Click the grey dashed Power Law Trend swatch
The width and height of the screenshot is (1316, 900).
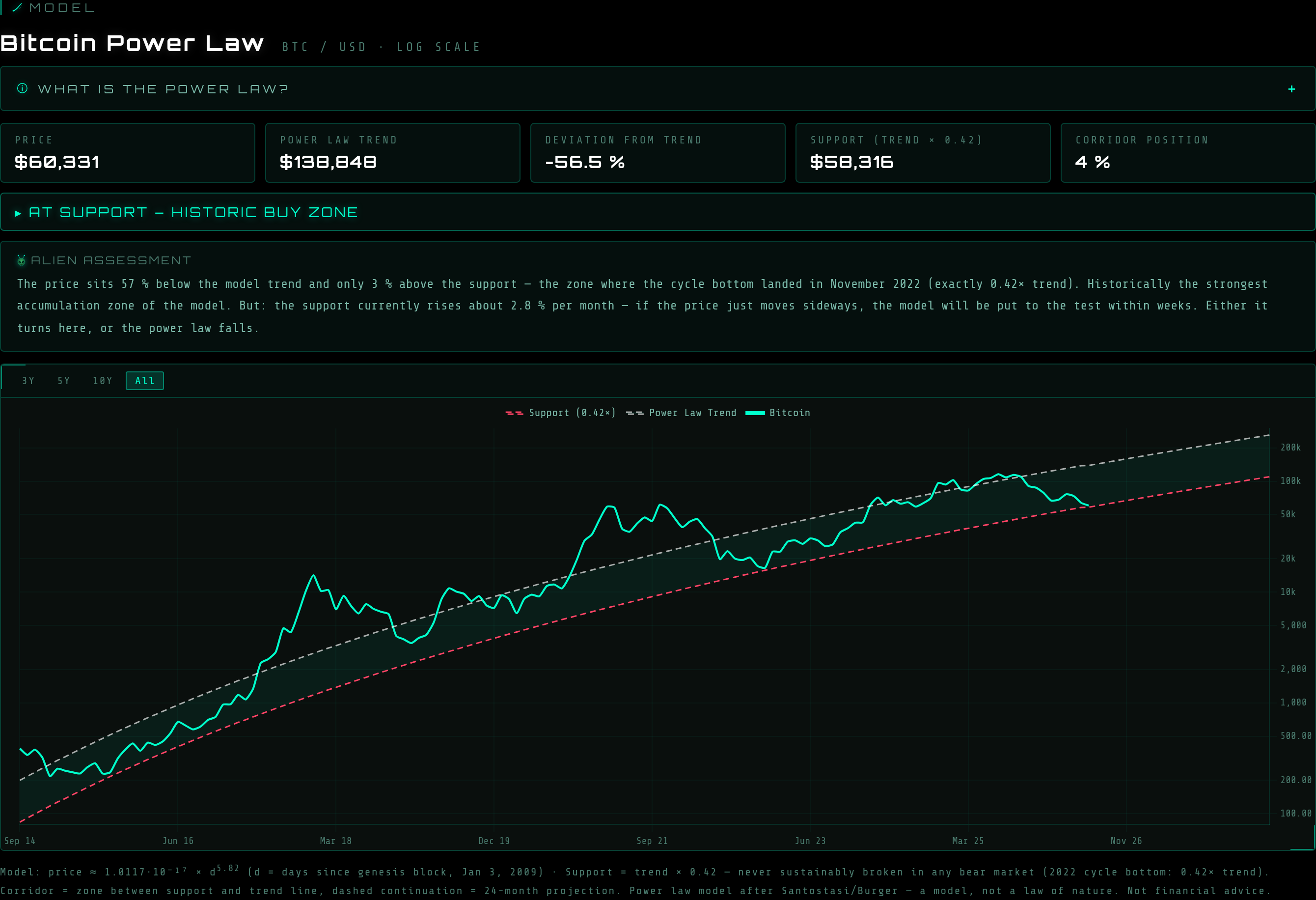[x=635, y=413]
